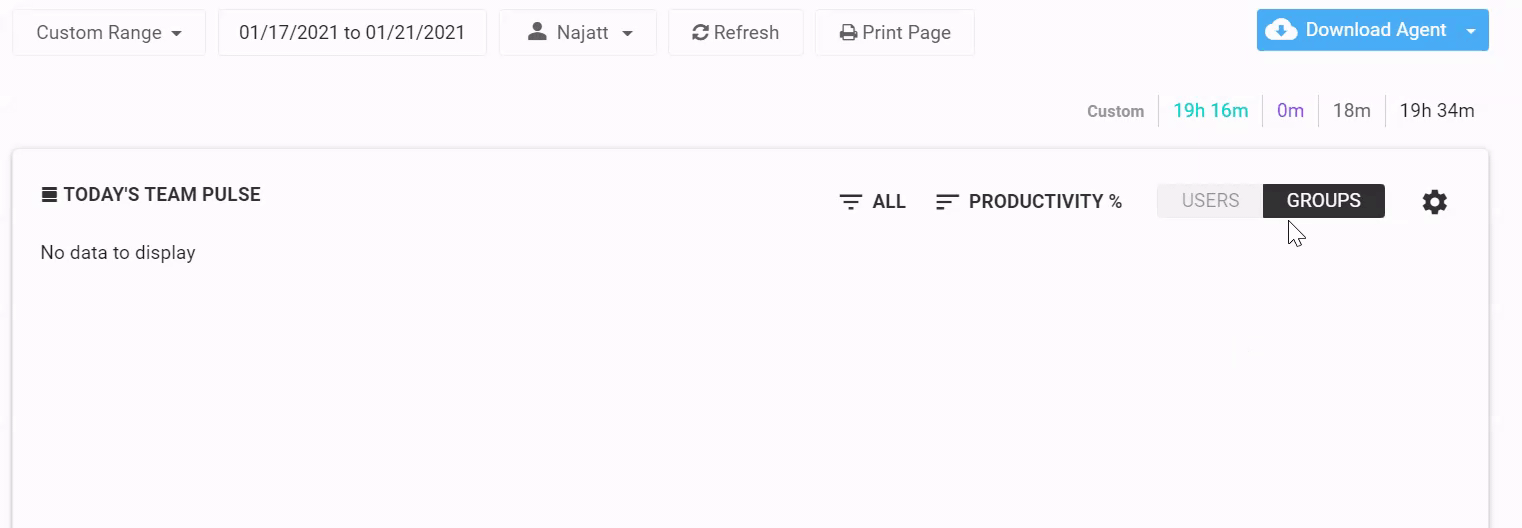Open the Najatt user dropdown

578,33
